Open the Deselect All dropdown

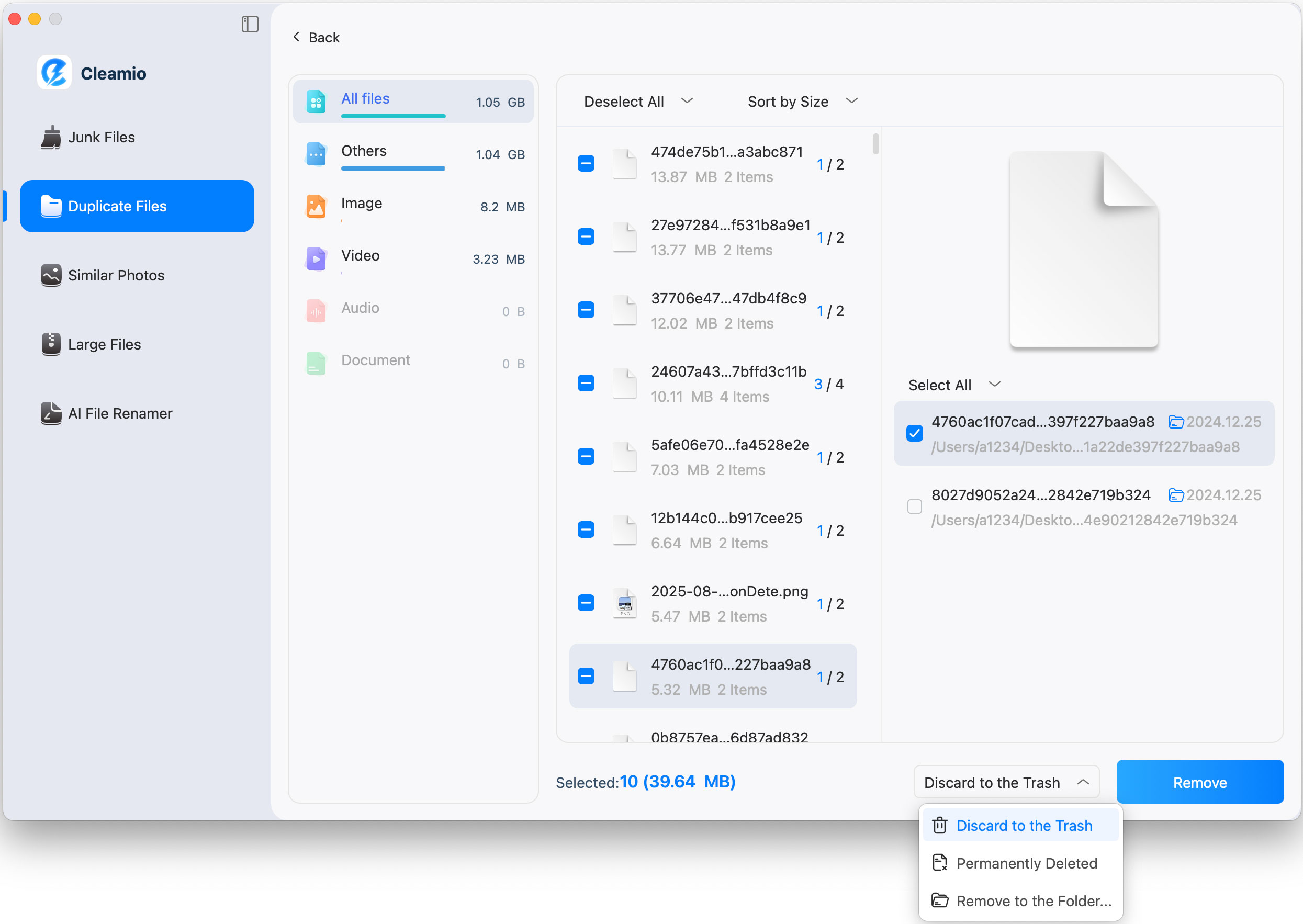coord(637,102)
